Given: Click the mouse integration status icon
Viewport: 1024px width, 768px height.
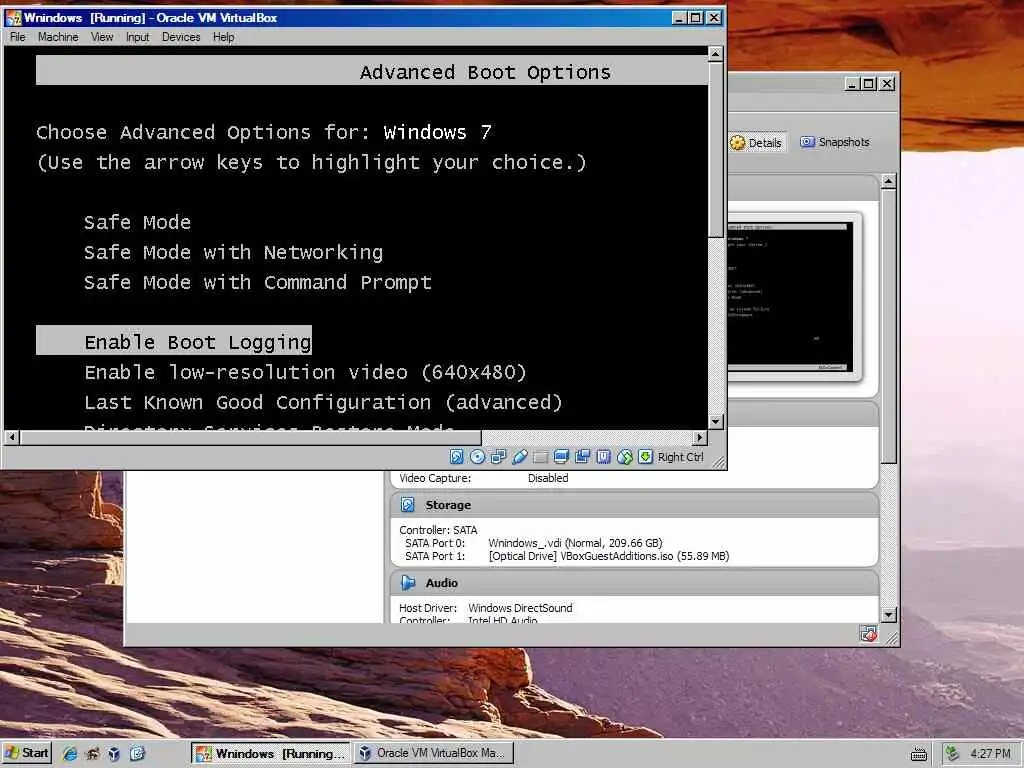Looking at the screenshot, I should tap(624, 457).
